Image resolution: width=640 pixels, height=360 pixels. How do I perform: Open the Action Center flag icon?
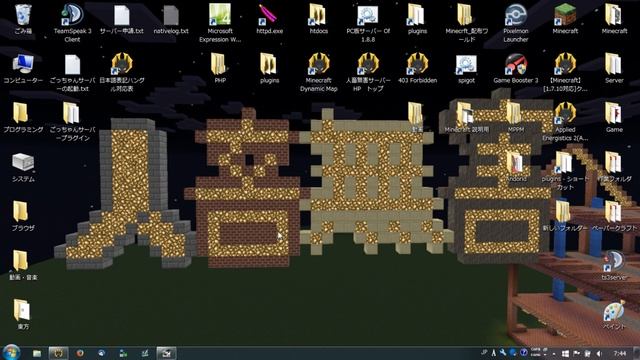point(576,353)
